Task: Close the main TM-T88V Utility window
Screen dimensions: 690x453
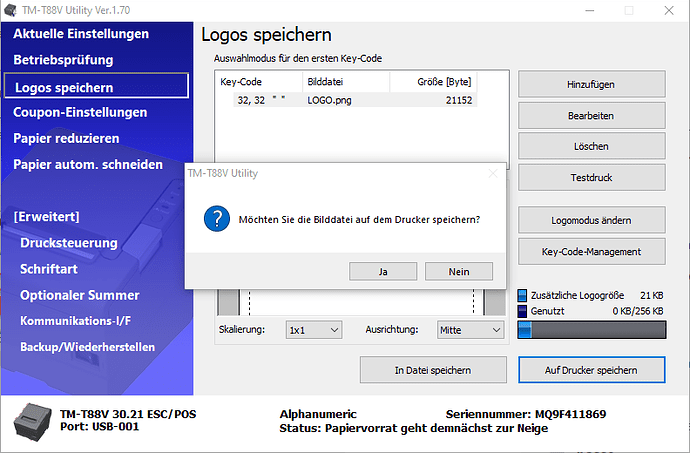Action: 669,11
